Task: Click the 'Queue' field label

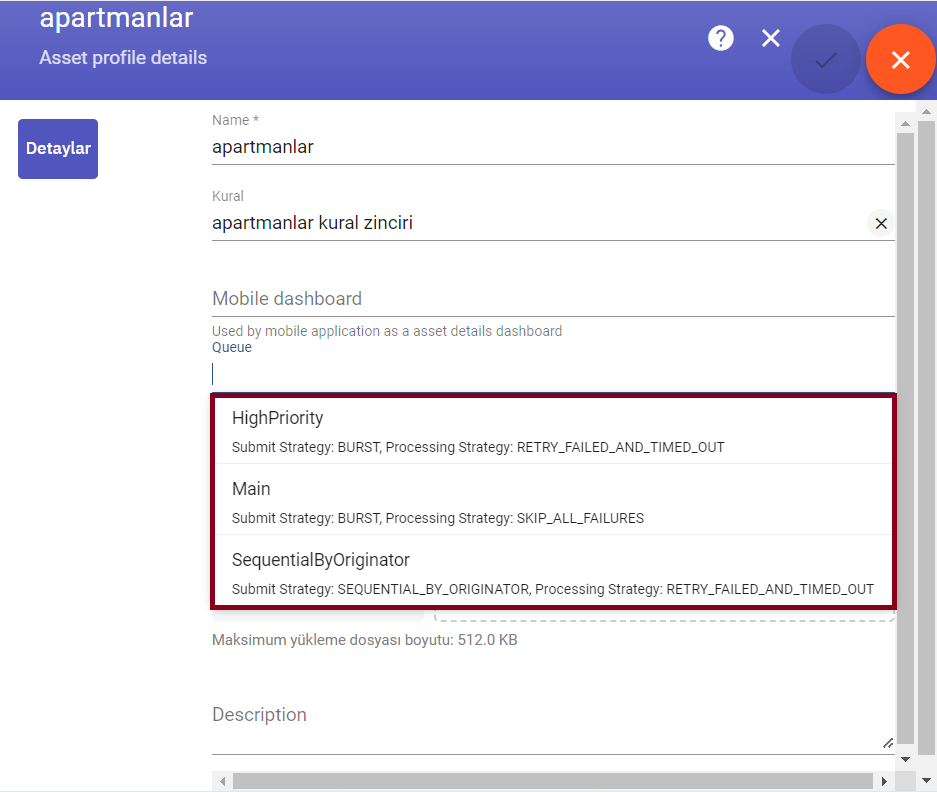Action: [x=232, y=347]
